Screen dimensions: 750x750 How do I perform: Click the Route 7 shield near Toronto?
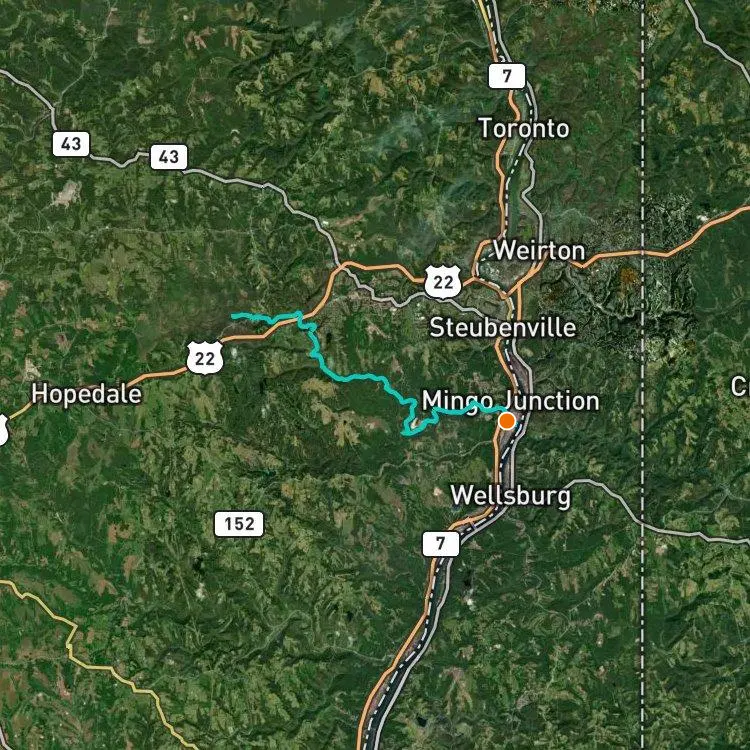[x=507, y=76]
